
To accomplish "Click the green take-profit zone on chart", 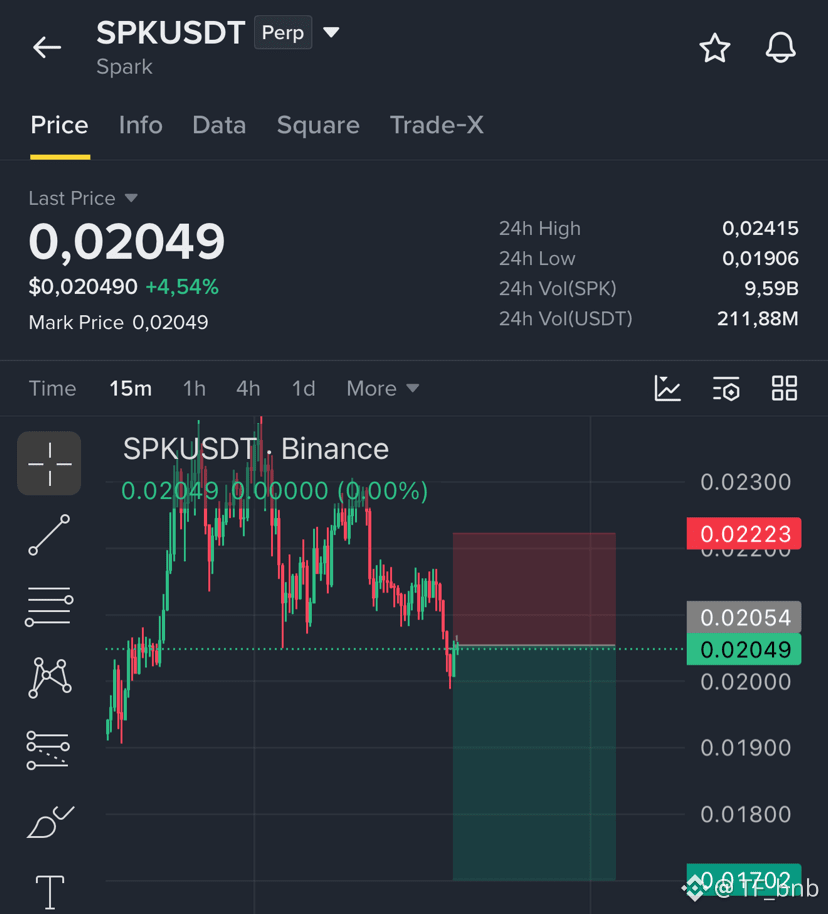I will click(x=534, y=762).
